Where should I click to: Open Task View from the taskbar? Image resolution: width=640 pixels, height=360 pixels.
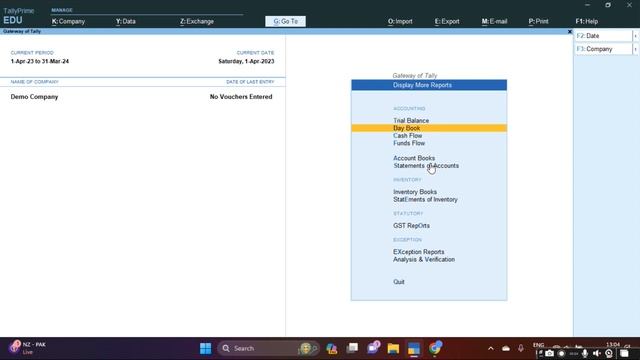[x=352, y=348]
